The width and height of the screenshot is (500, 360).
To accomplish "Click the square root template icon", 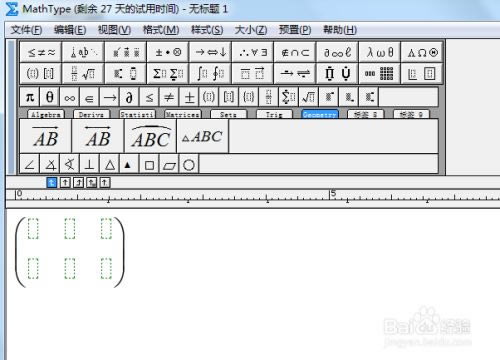I will point(308,97).
